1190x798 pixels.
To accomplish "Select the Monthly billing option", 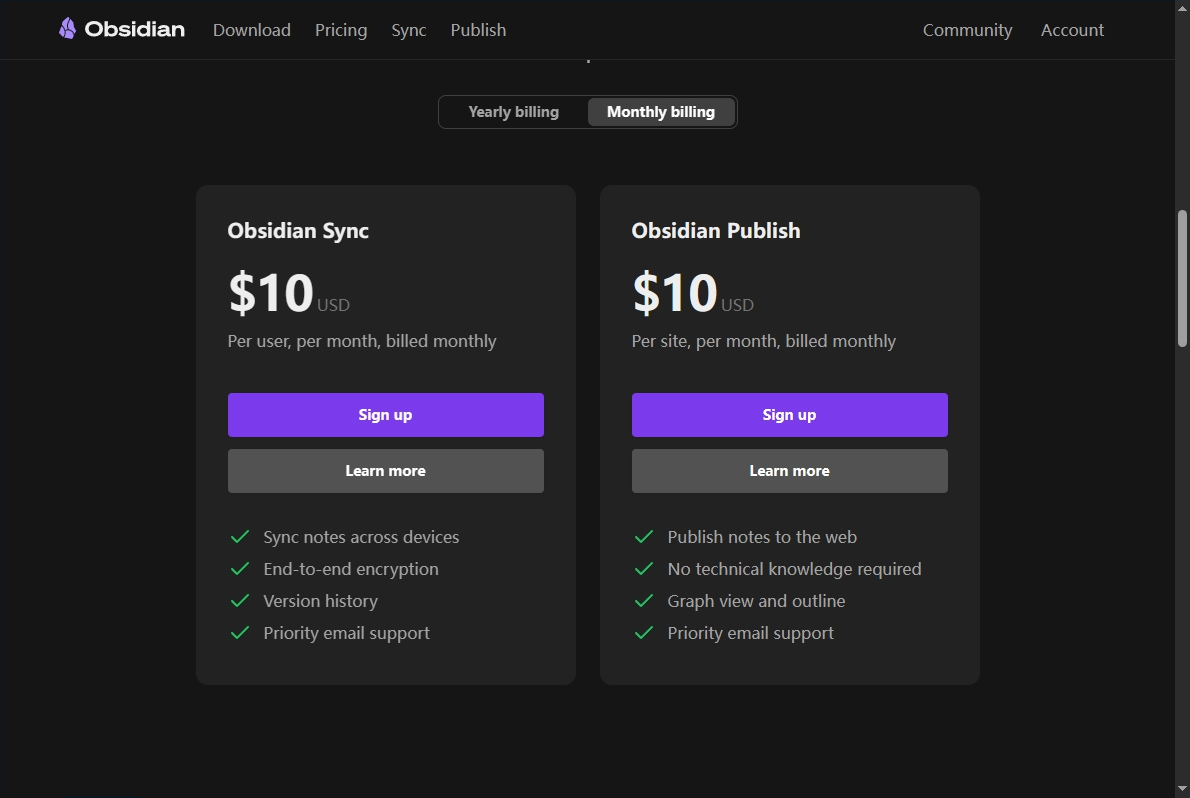I will coord(661,112).
